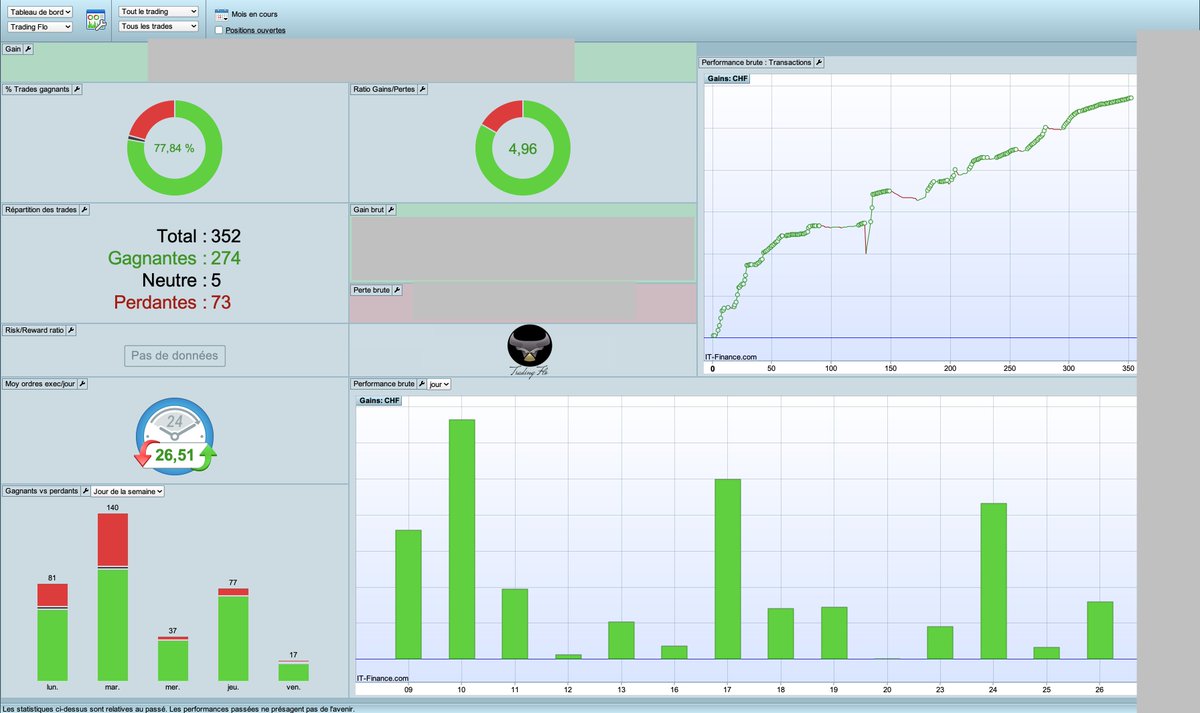Open wrench settings for Répartition des trades

(84, 210)
